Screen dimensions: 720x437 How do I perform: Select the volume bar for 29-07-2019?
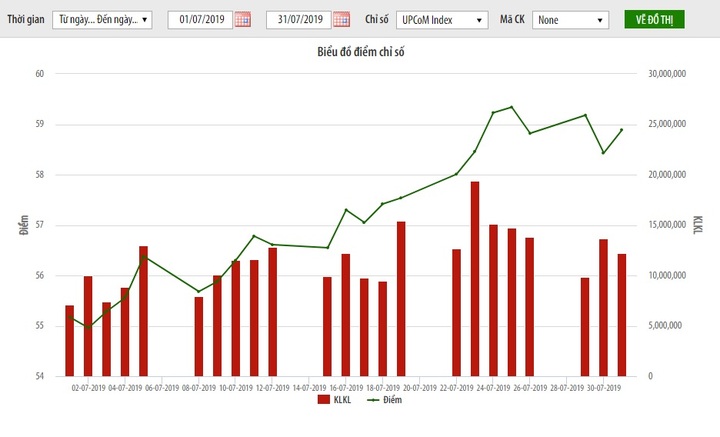[585, 326]
